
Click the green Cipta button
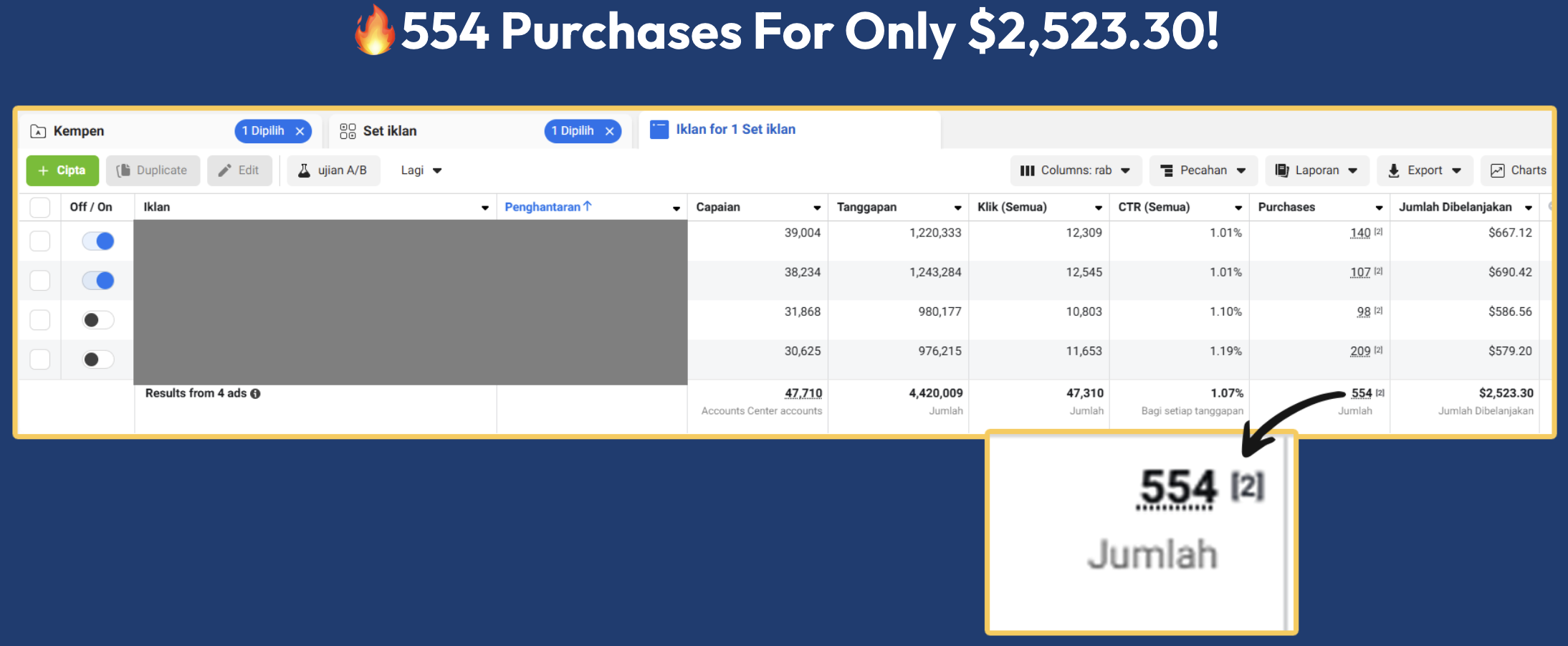click(62, 170)
